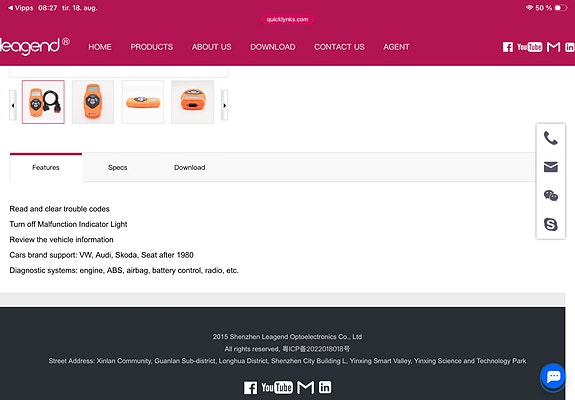Viewport: 575px width, 400px height.
Task: Click the Facebook icon in the header
Action: (508, 47)
